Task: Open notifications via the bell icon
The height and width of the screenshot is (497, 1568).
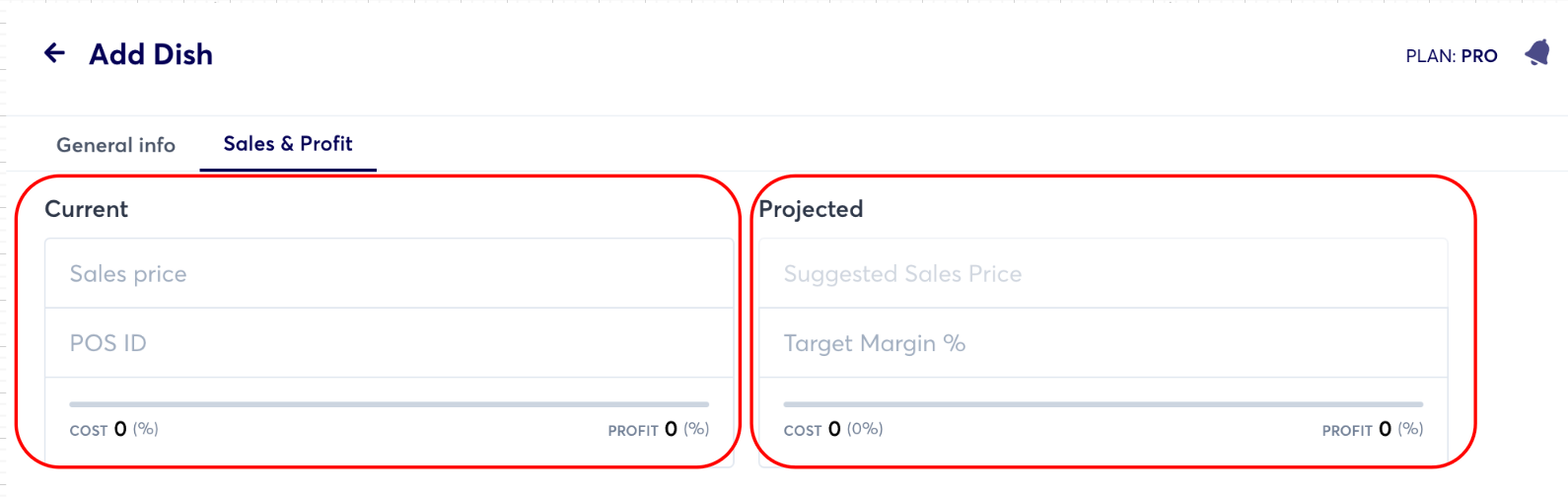Action: click(x=1537, y=53)
